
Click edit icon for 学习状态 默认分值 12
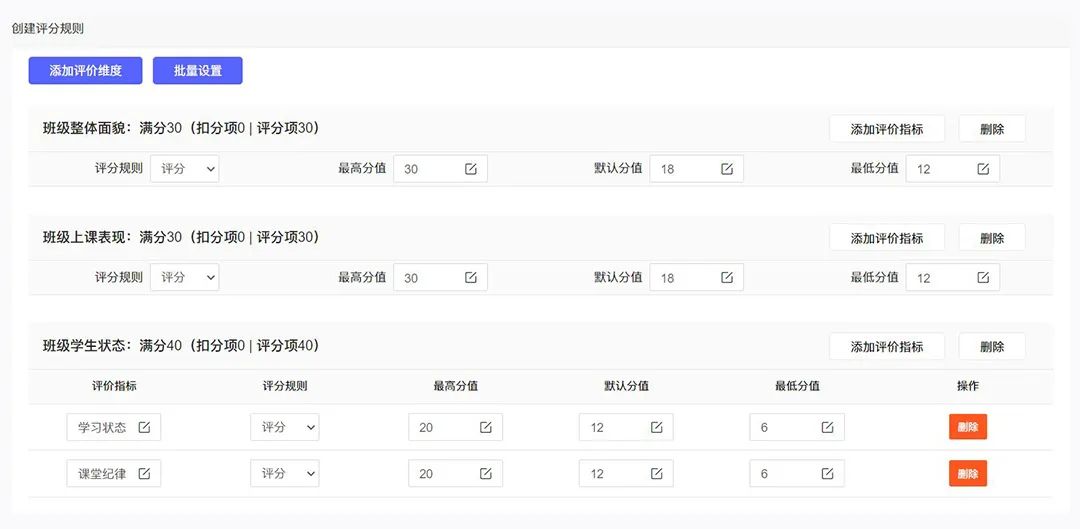click(x=656, y=427)
